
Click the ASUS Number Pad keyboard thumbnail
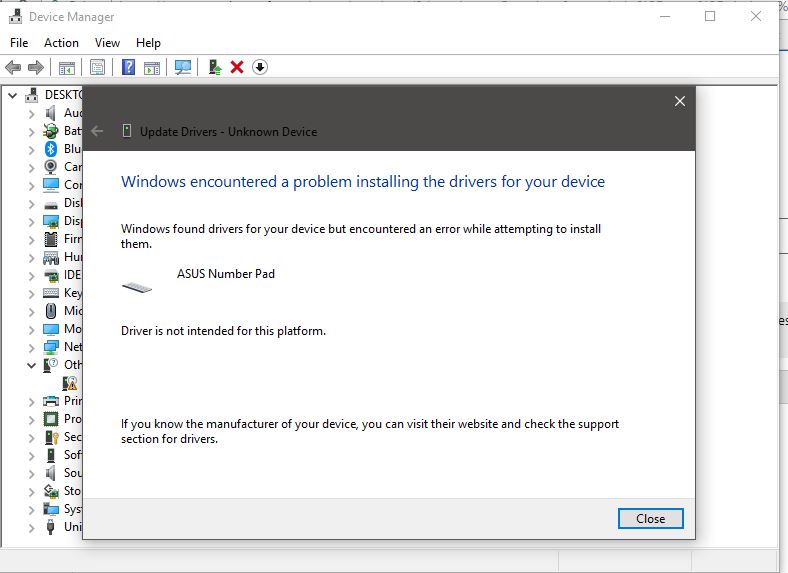[137, 288]
